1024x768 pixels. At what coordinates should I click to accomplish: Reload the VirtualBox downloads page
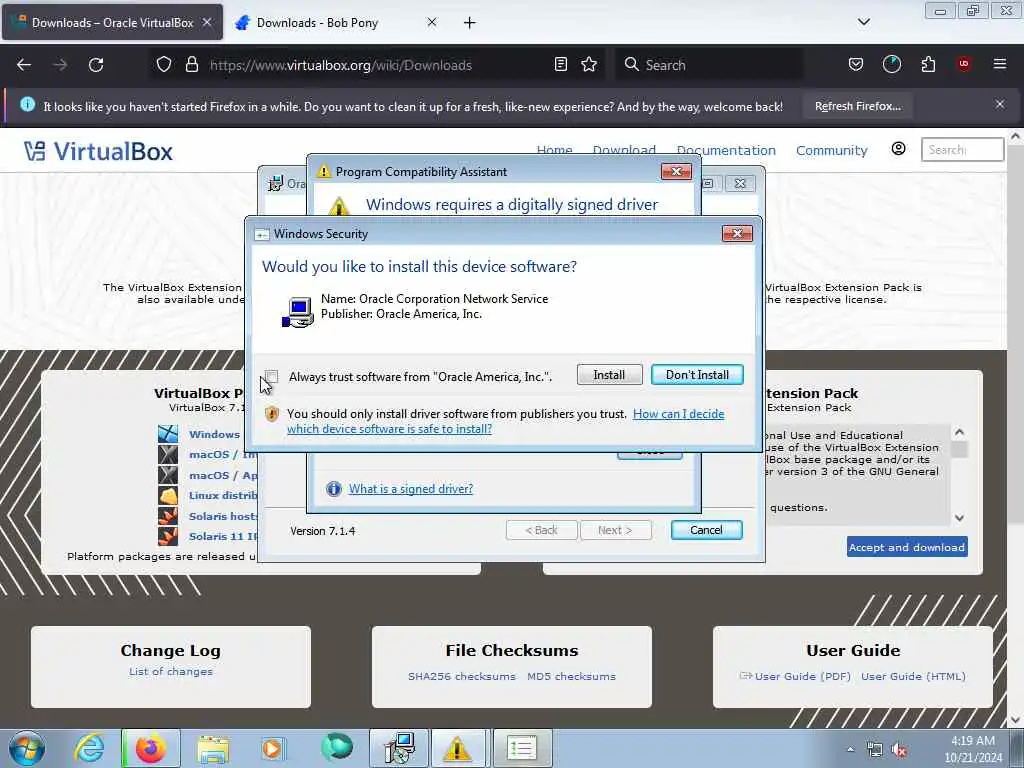pyautogui.click(x=96, y=65)
